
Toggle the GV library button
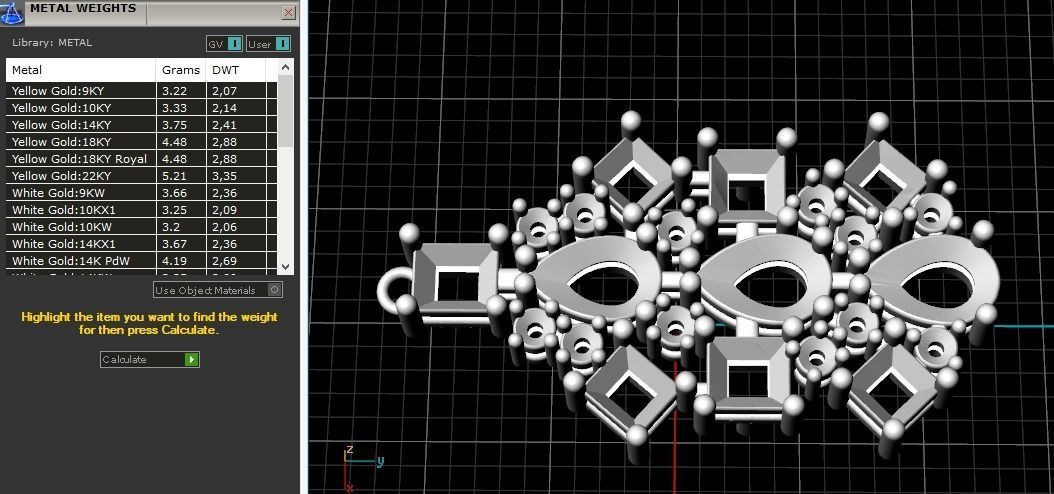click(x=224, y=44)
